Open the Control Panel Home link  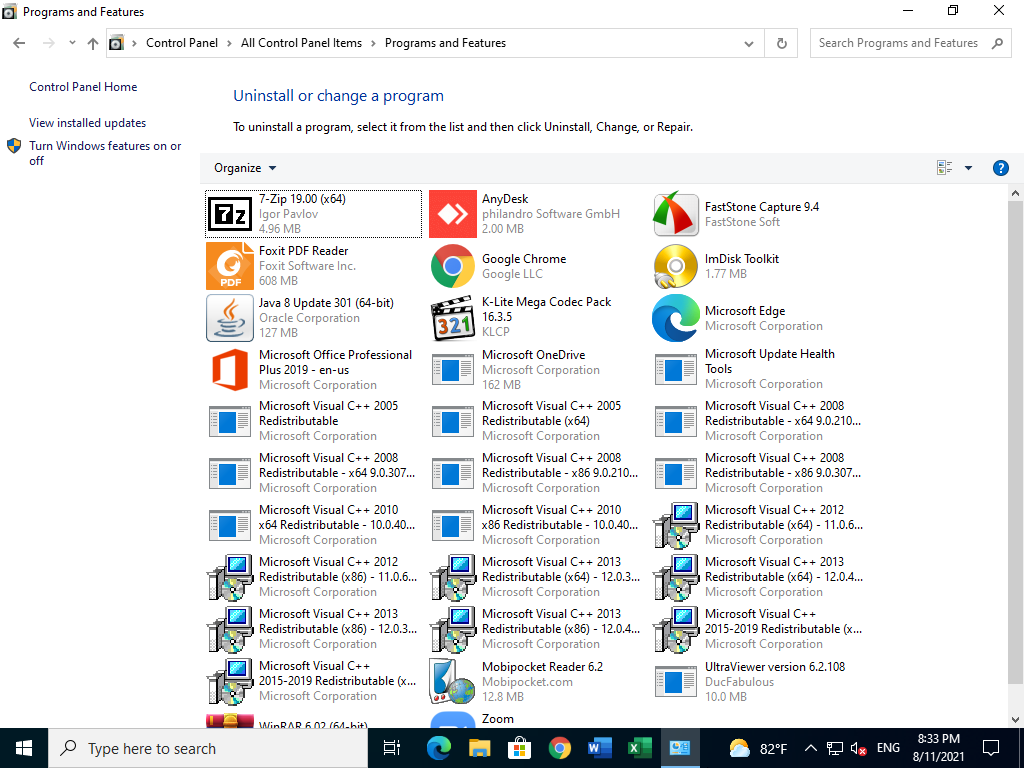[83, 87]
